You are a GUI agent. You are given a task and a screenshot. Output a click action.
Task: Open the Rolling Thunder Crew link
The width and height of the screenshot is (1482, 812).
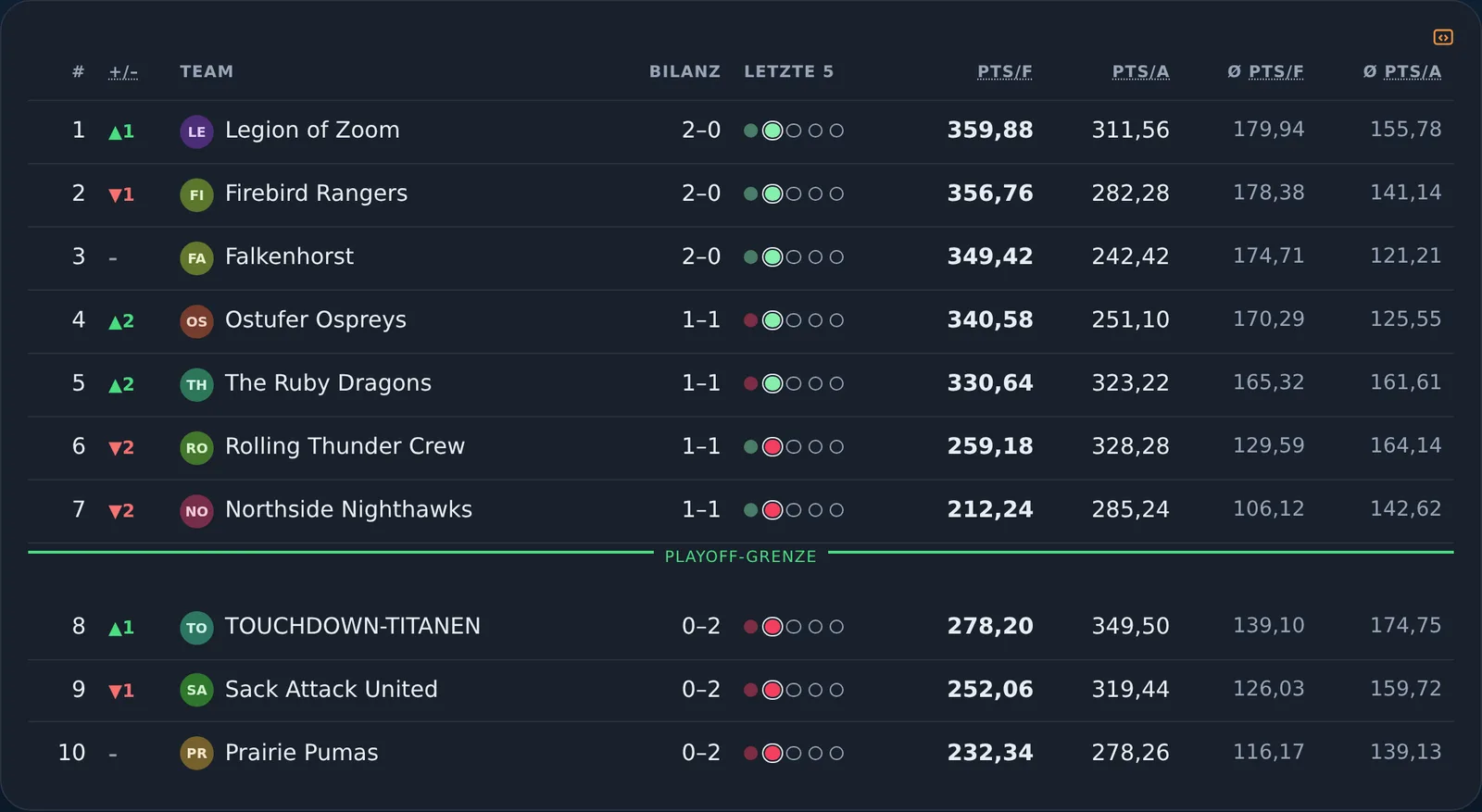(345, 446)
